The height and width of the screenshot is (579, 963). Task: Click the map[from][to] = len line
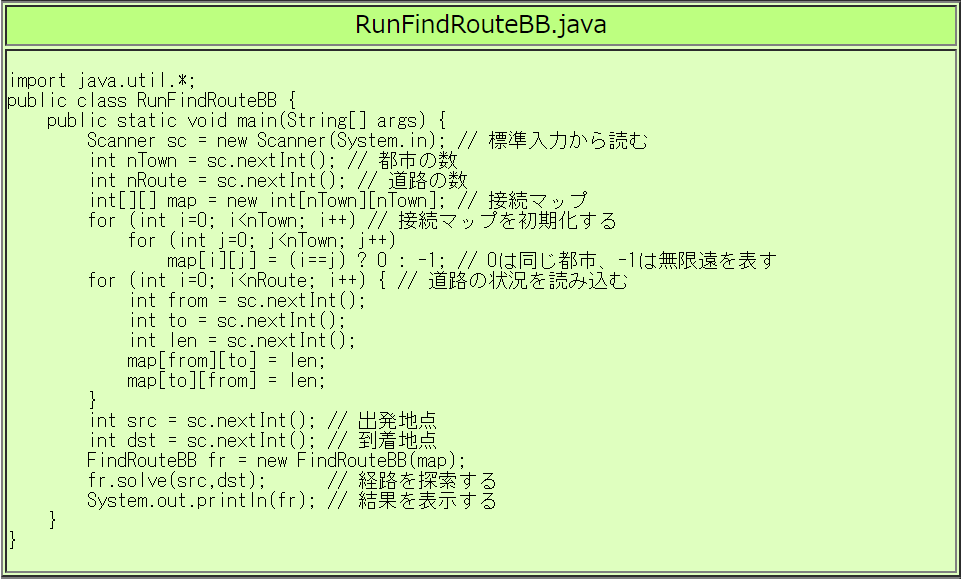(226, 361)
